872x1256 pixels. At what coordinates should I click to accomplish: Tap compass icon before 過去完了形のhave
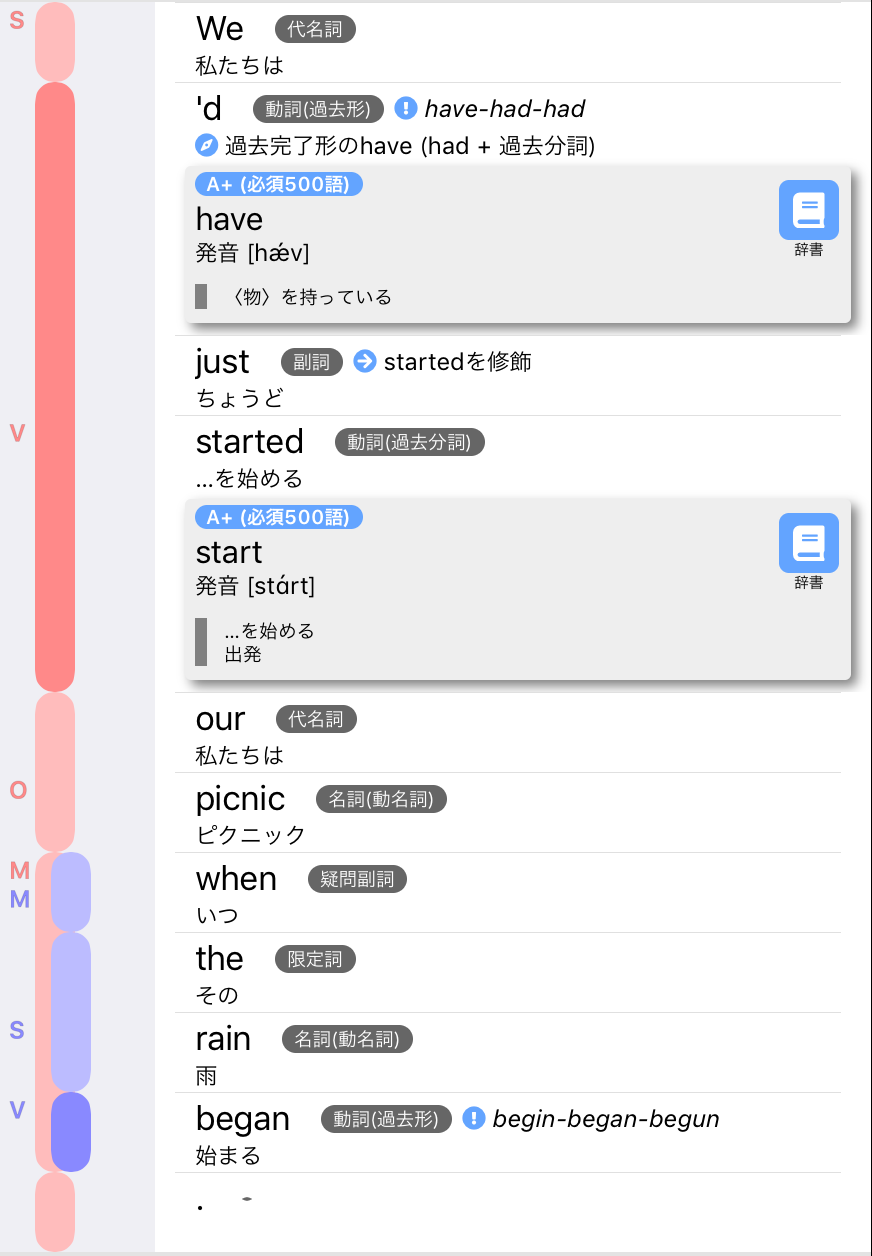pyautogui.click(x=206, y=146)
